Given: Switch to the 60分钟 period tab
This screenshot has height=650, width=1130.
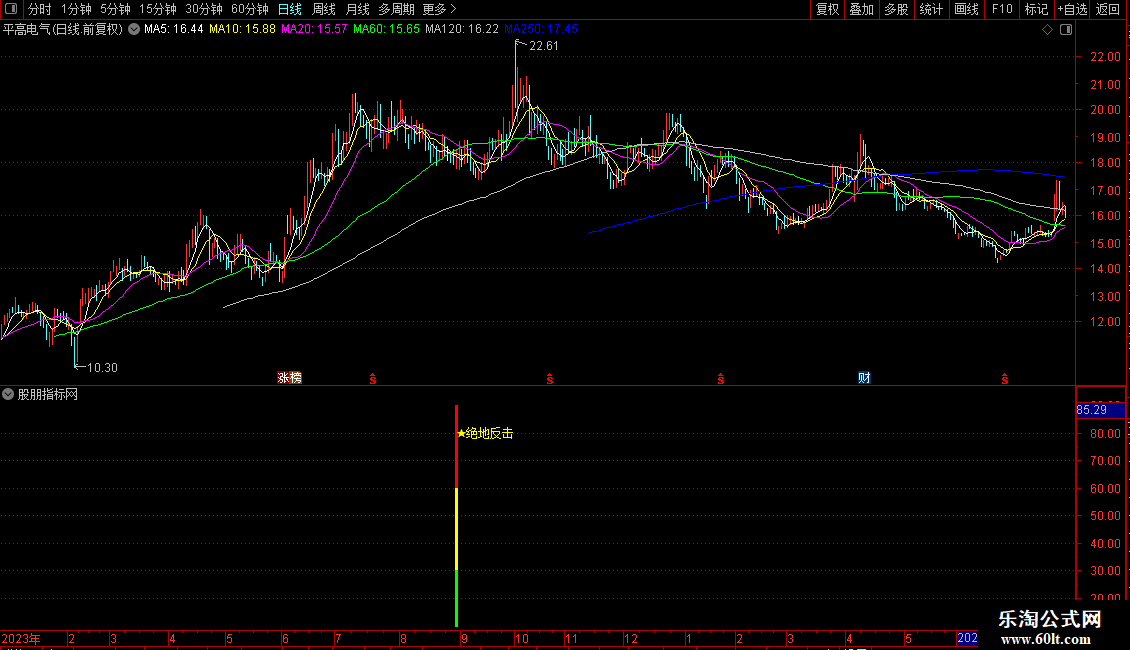Looking at the screenshot, I should (x=249, y=9).
